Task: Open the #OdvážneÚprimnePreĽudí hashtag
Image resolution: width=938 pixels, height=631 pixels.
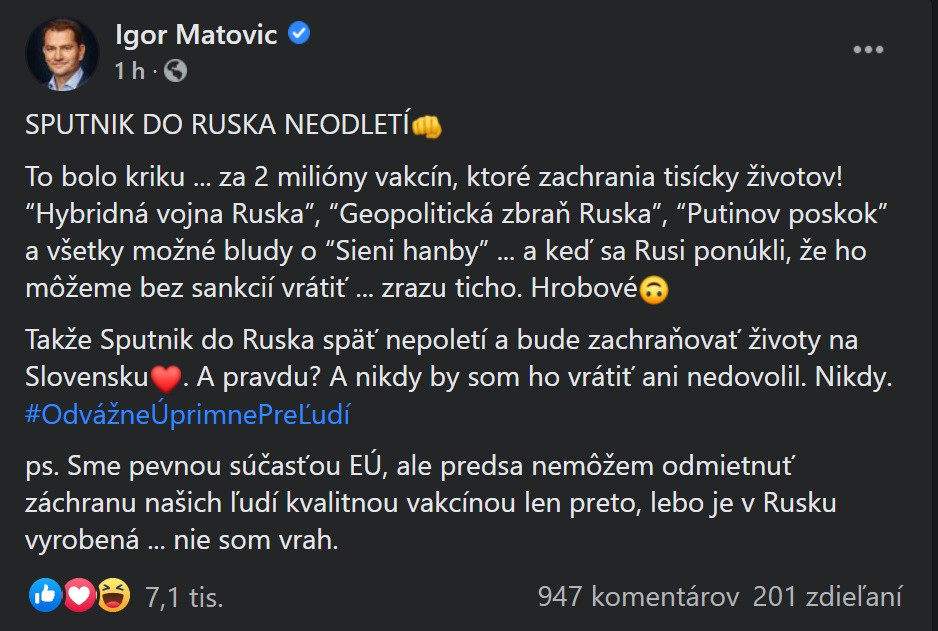Action: pos(187,416)
